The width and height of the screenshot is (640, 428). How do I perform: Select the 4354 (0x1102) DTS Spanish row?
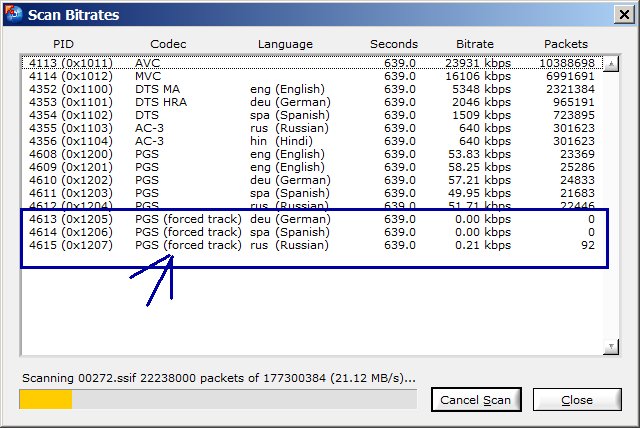pyautogui.click(x=312, y=115)
